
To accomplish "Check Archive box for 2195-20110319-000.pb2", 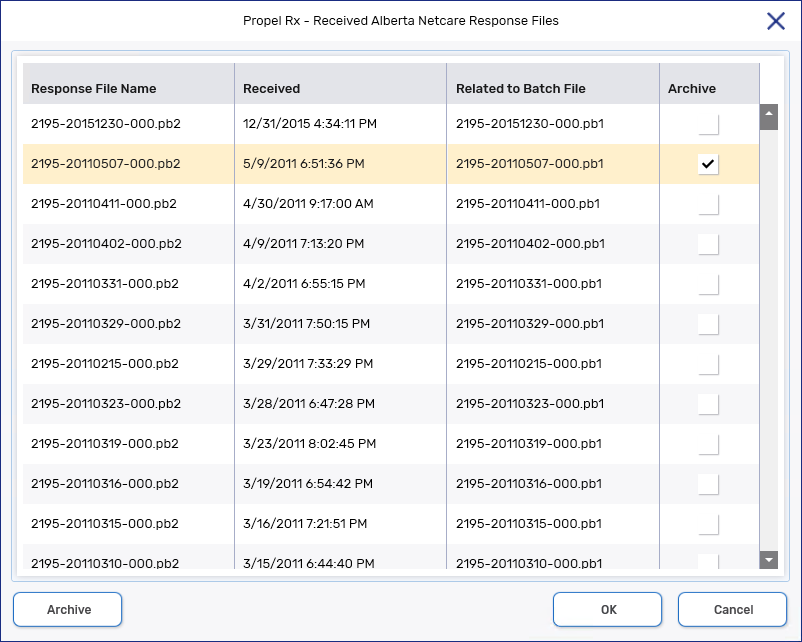I will pos(708,444).
